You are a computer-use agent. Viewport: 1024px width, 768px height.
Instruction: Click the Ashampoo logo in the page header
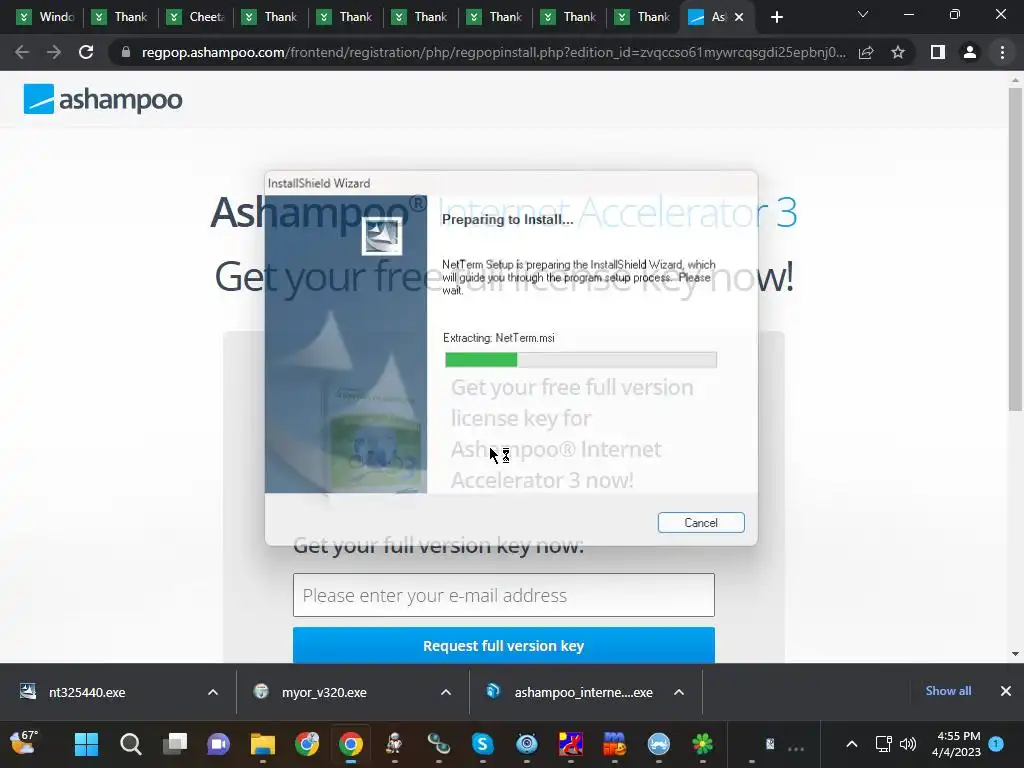click(103, 99)
